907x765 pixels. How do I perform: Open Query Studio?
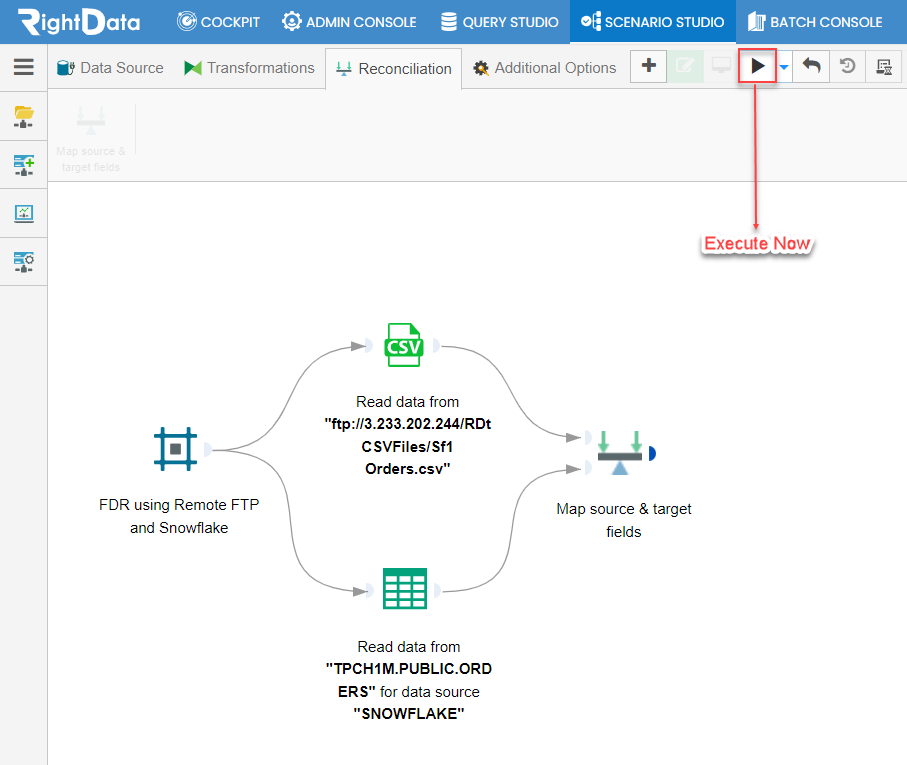(499, 22)
